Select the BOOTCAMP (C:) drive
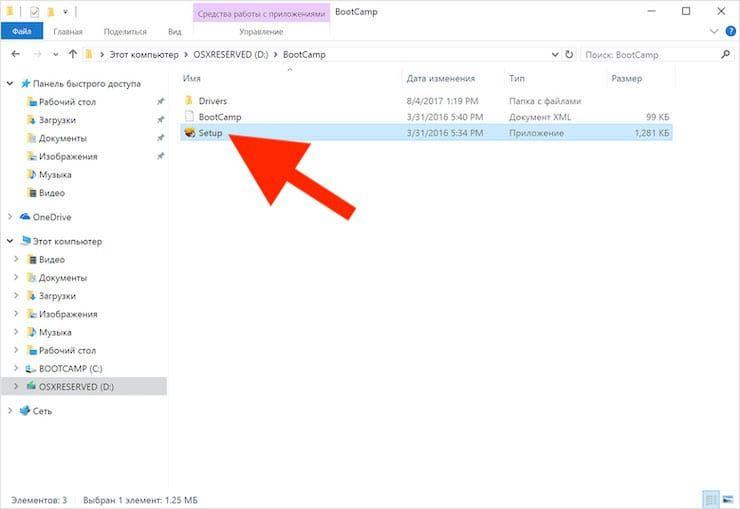This screenshot has height=509, width=740. coord(71,368)
